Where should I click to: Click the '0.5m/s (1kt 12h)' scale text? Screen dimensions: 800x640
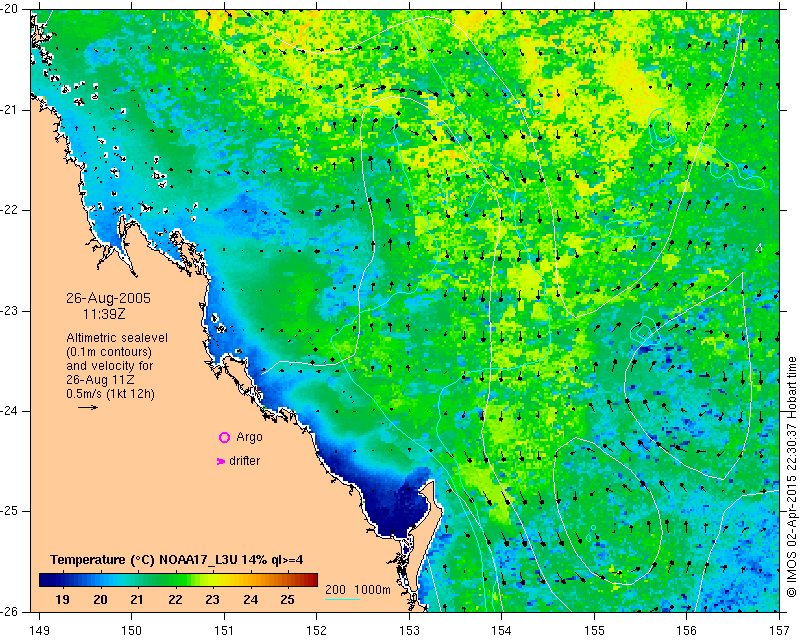110,394
